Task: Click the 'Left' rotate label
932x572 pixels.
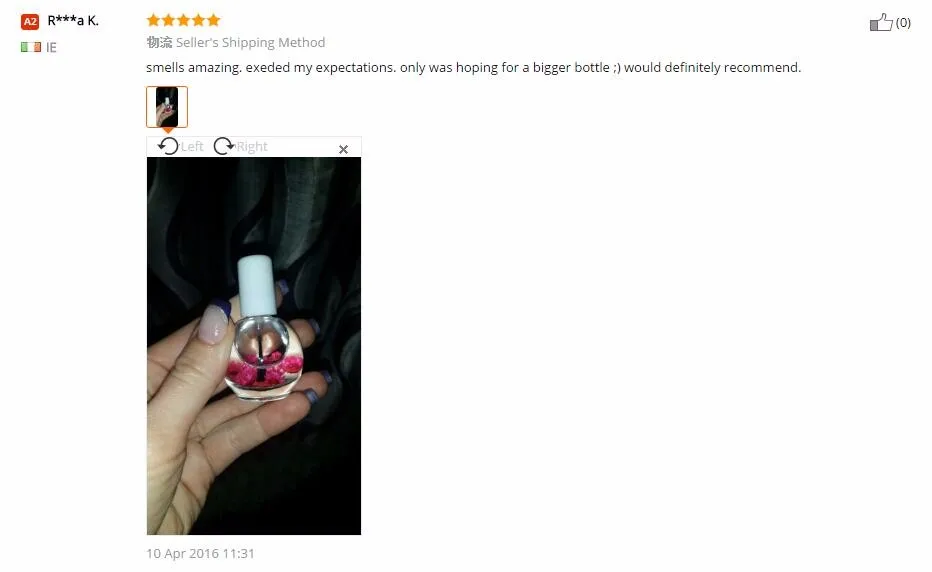Action: coord(192,146)
